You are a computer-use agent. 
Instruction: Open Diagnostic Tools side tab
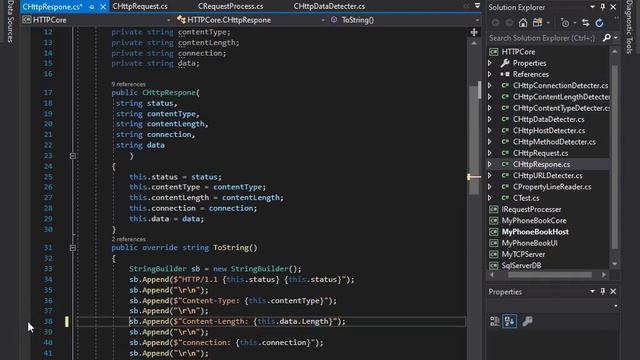(x=630, y=27)
